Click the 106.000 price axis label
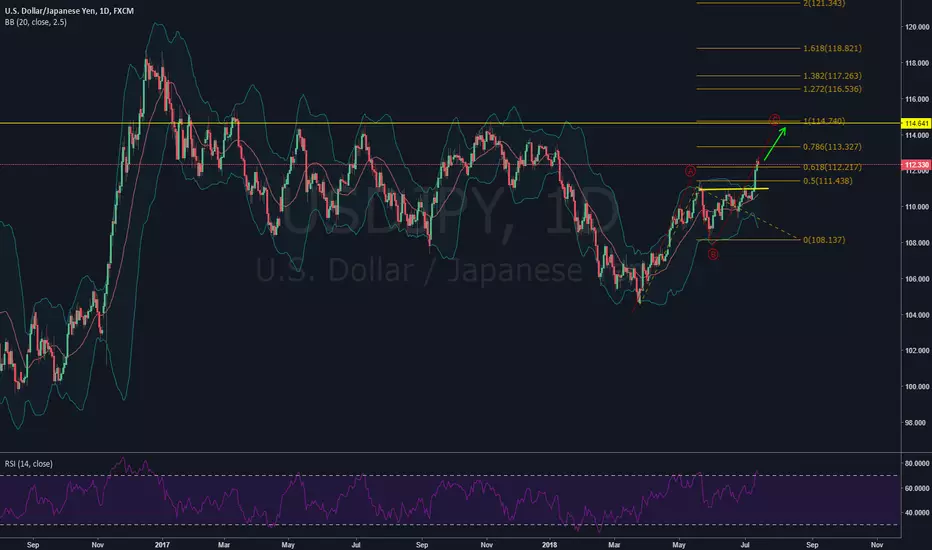 click(x=917, y=279)
